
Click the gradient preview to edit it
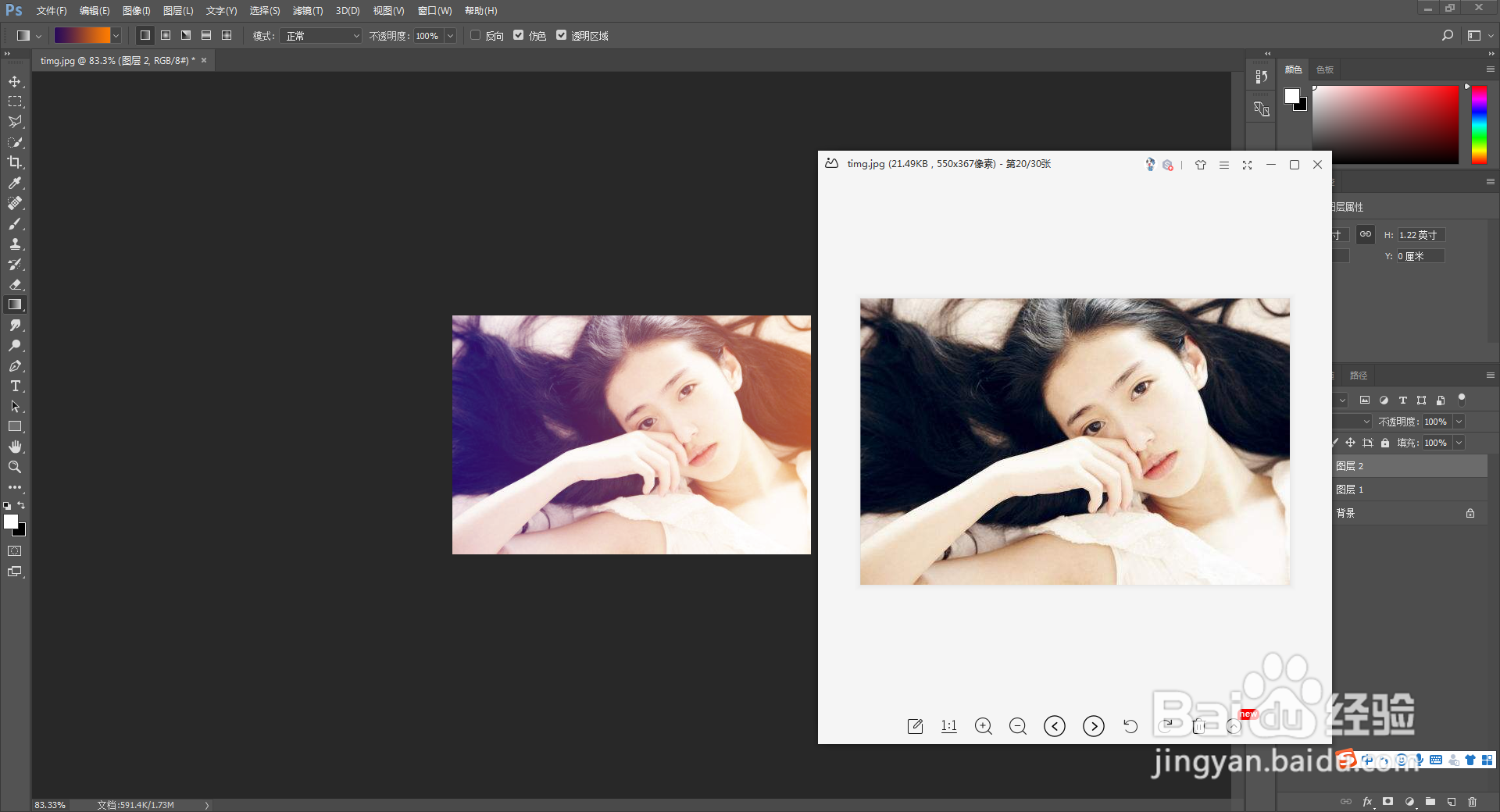tap(82, 35)
